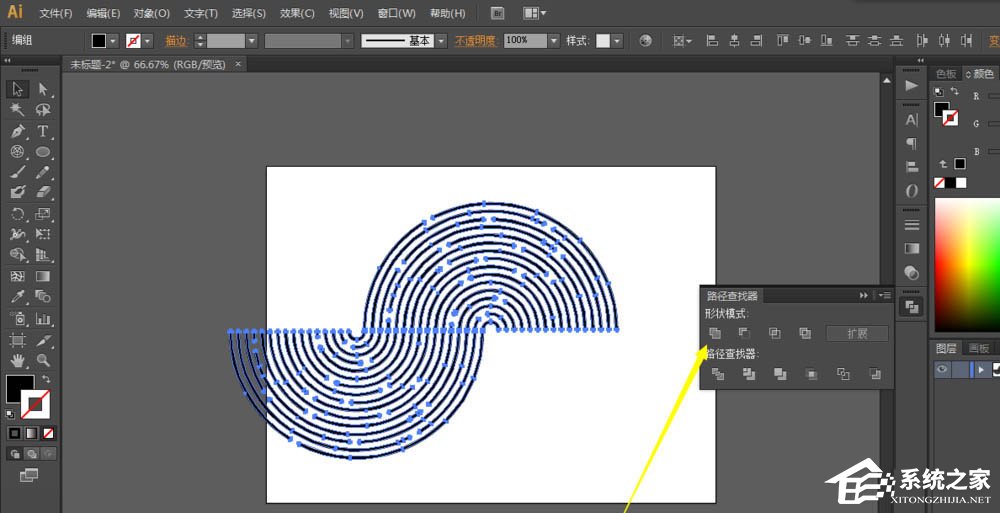The image size is (1000, 513).
Task: Open the opacity percentage dropdown
Action: (553, 41)
